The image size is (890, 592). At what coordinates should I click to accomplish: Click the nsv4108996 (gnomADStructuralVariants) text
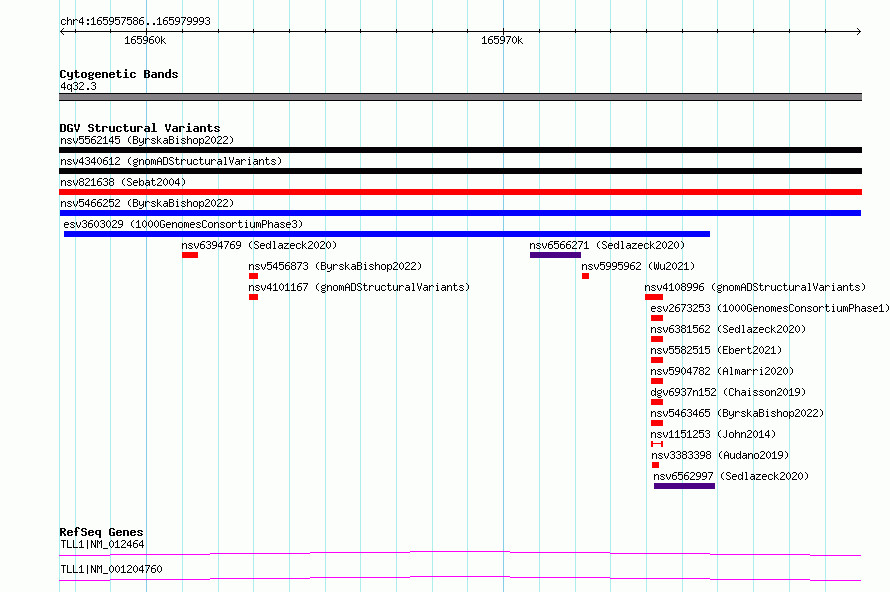tap(755, 287)
